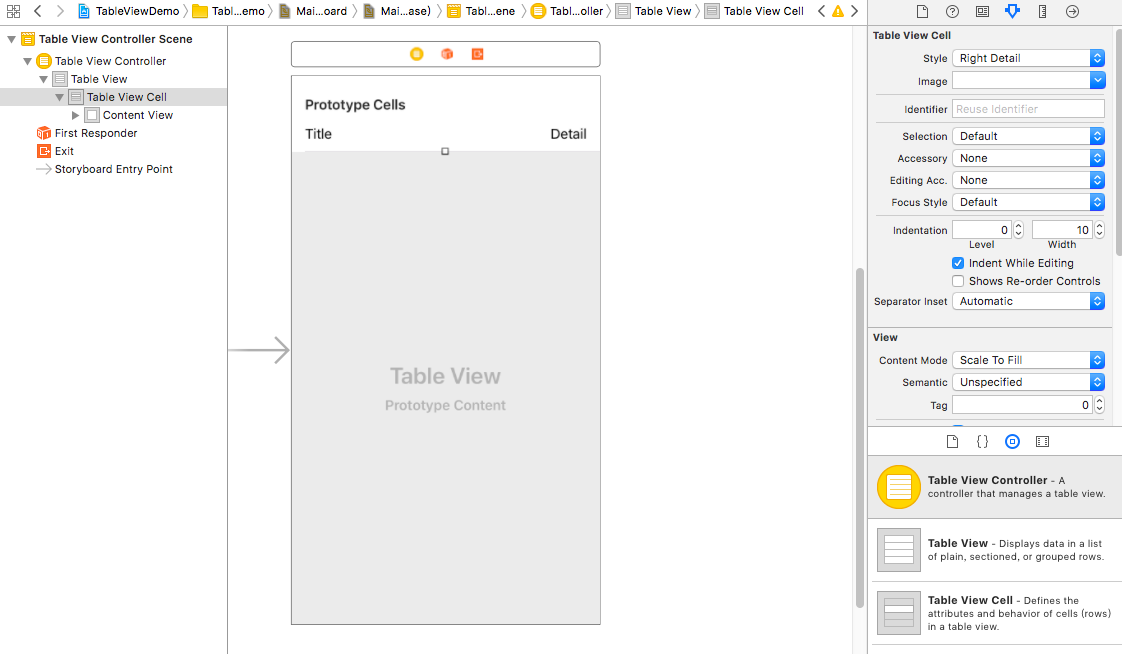Switch to the Identity inspector
Viewport: 1122px width, 654px height.
tap(982, 12)
